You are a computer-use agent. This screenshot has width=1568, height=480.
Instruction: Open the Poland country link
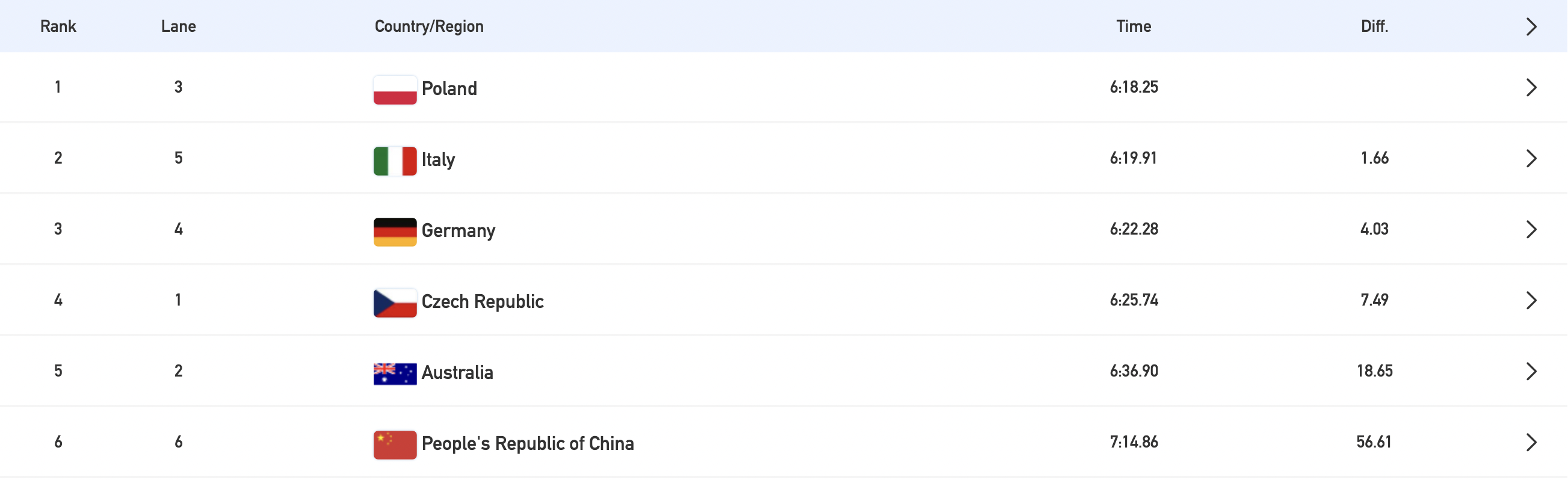[x=449, y=89]
